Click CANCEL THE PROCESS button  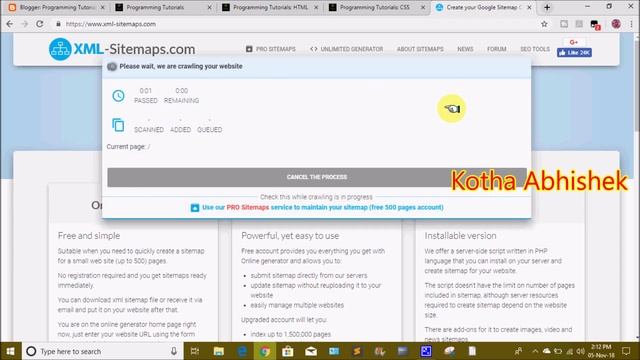[317, 177]
